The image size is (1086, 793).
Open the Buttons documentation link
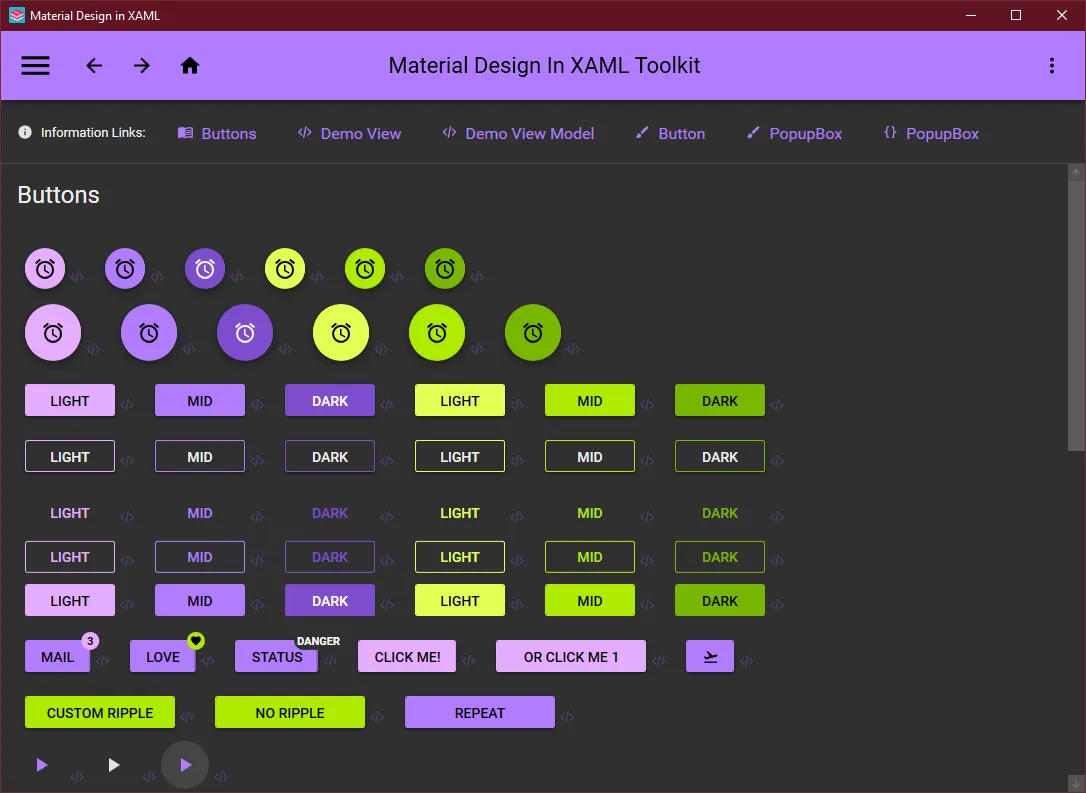pos(217,133)
